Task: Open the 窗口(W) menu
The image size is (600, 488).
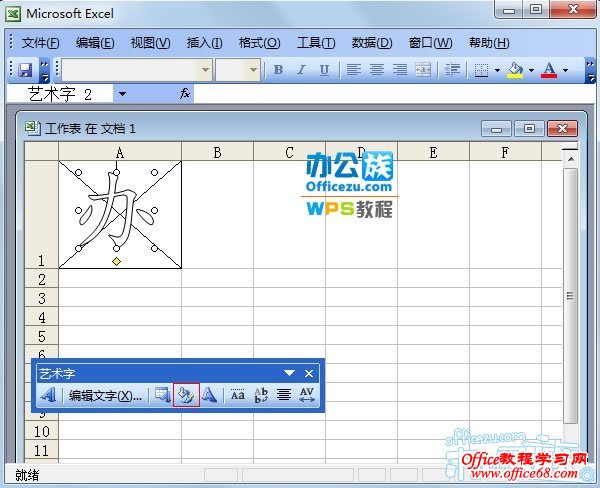Action: click(430, 43)
